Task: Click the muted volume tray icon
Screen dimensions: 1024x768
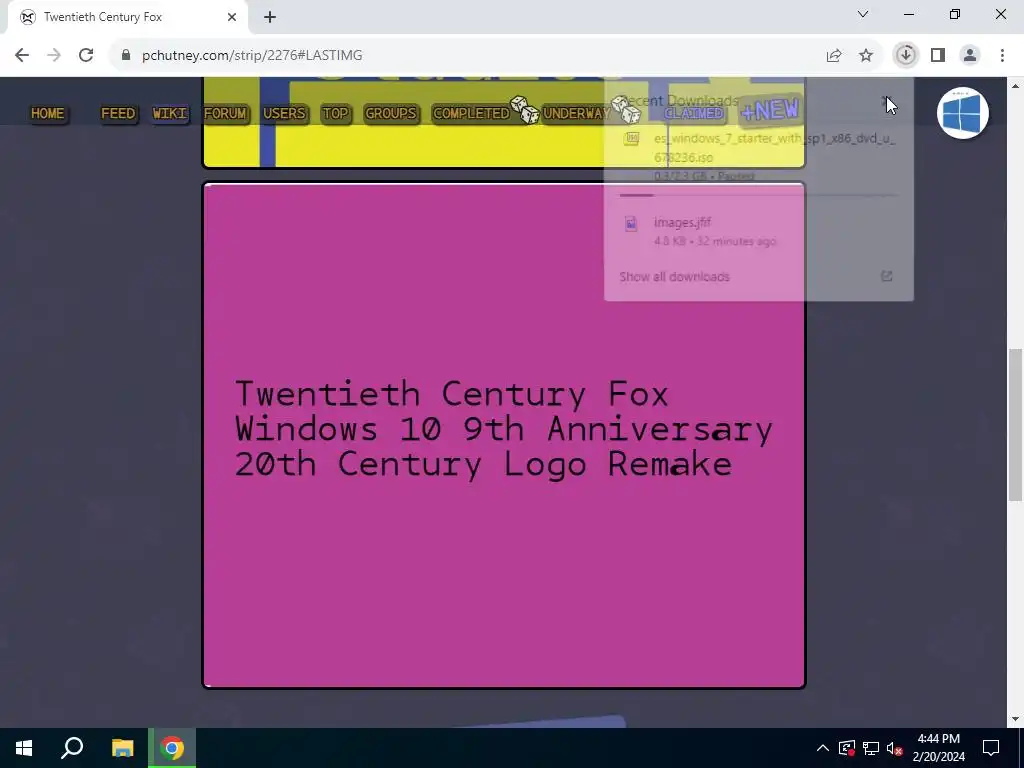Action: point(895,748)
